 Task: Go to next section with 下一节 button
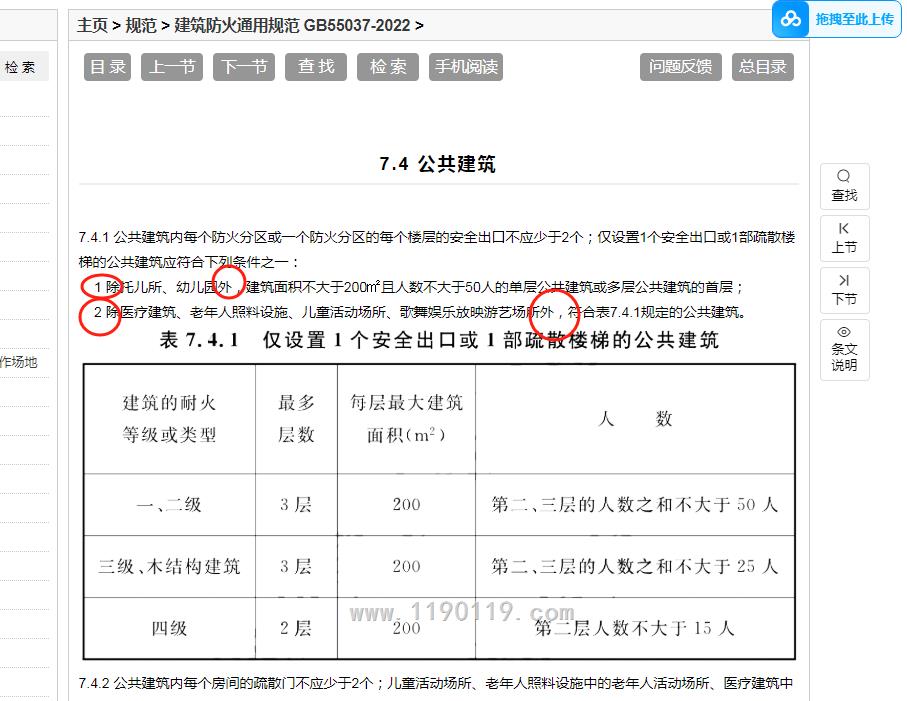(x=244, y=67)
